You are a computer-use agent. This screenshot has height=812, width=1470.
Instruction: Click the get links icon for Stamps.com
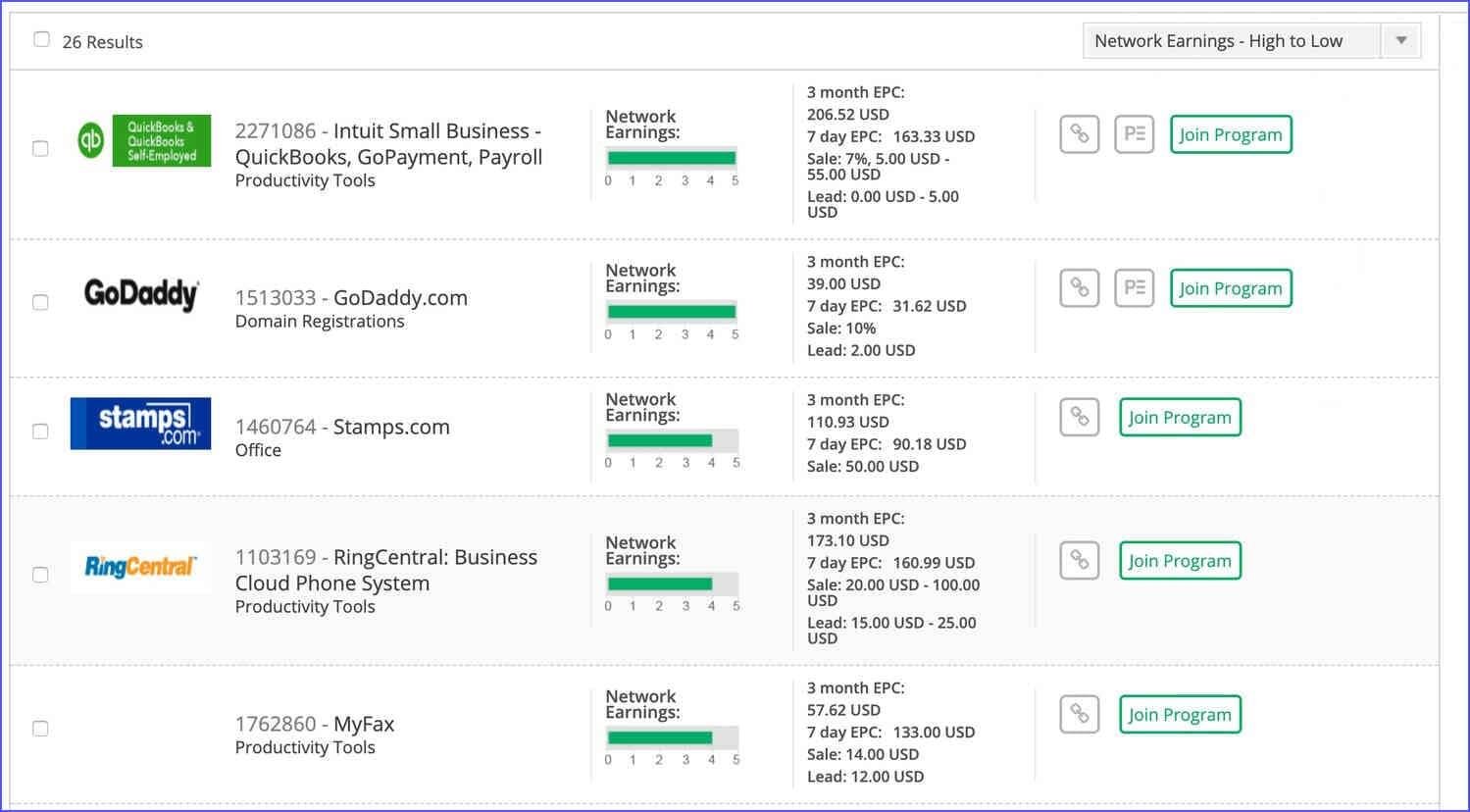click(1079, 417)
